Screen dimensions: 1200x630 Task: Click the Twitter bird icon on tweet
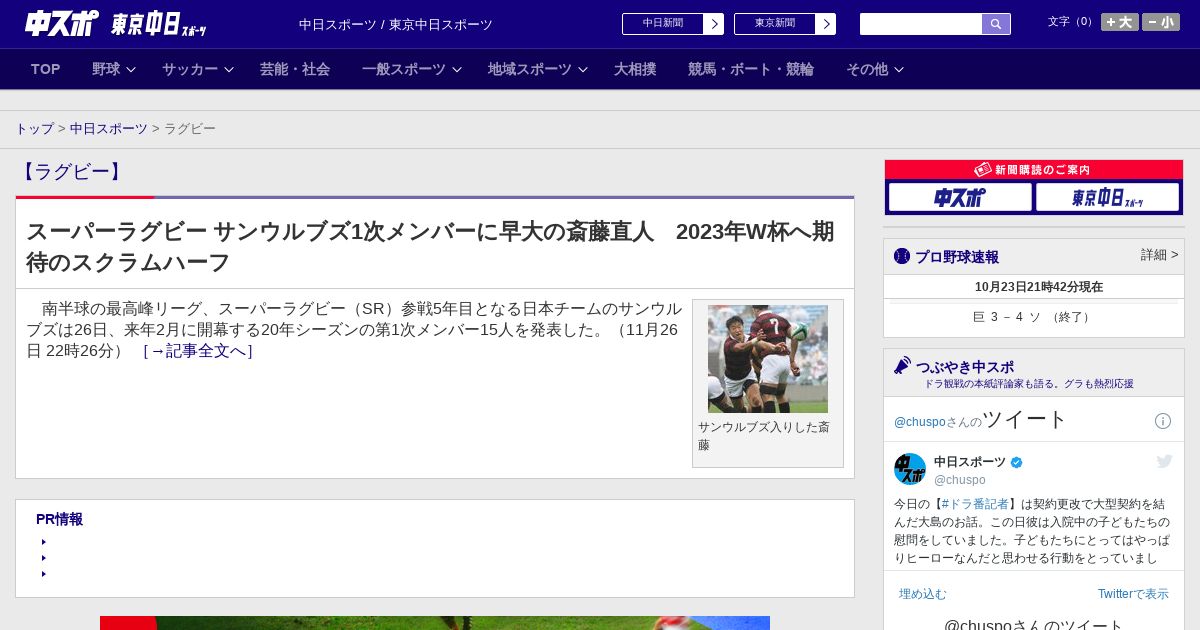pos(1164,461)
